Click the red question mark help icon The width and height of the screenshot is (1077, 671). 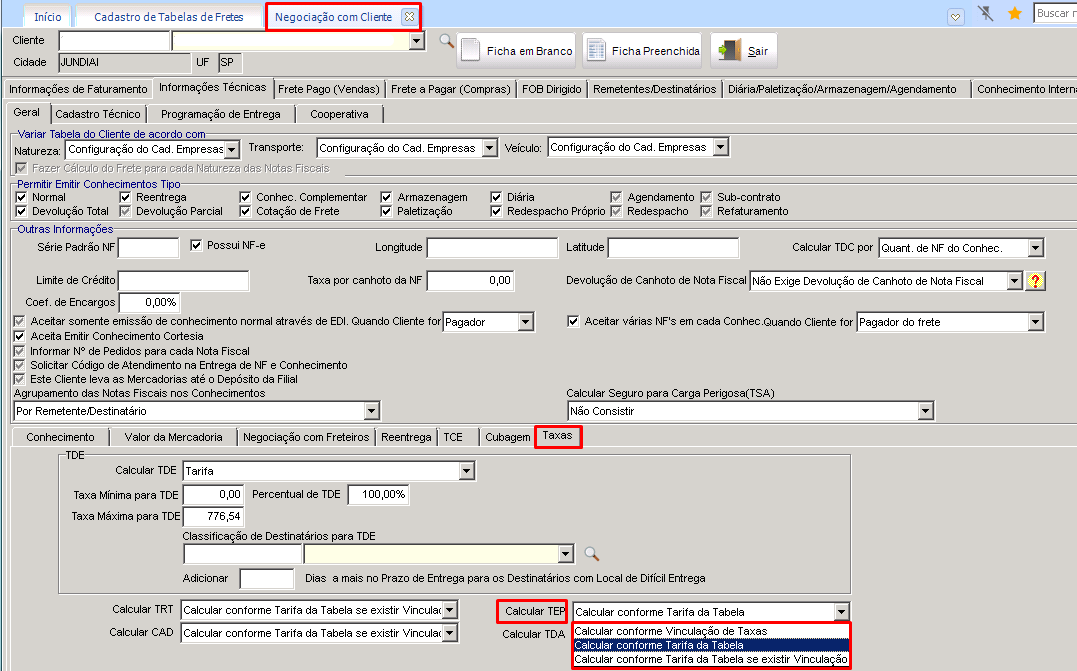coord(1035,281)
